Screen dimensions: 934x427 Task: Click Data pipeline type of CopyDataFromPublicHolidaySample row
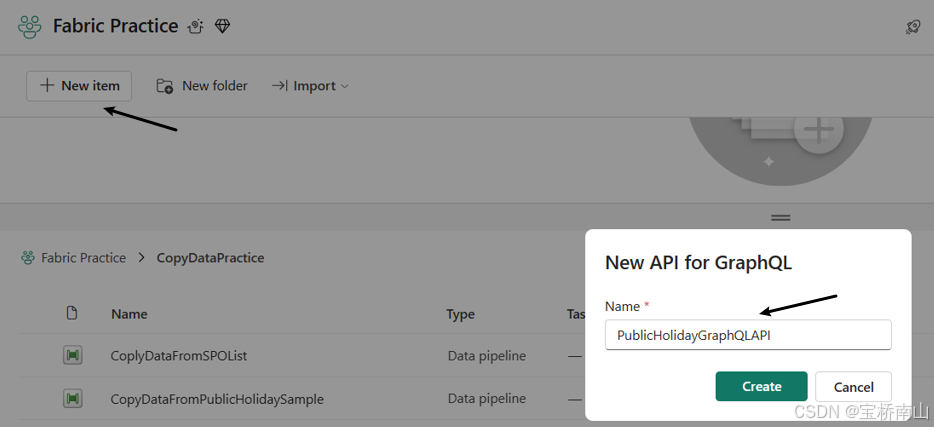click(x=487, y=398)
